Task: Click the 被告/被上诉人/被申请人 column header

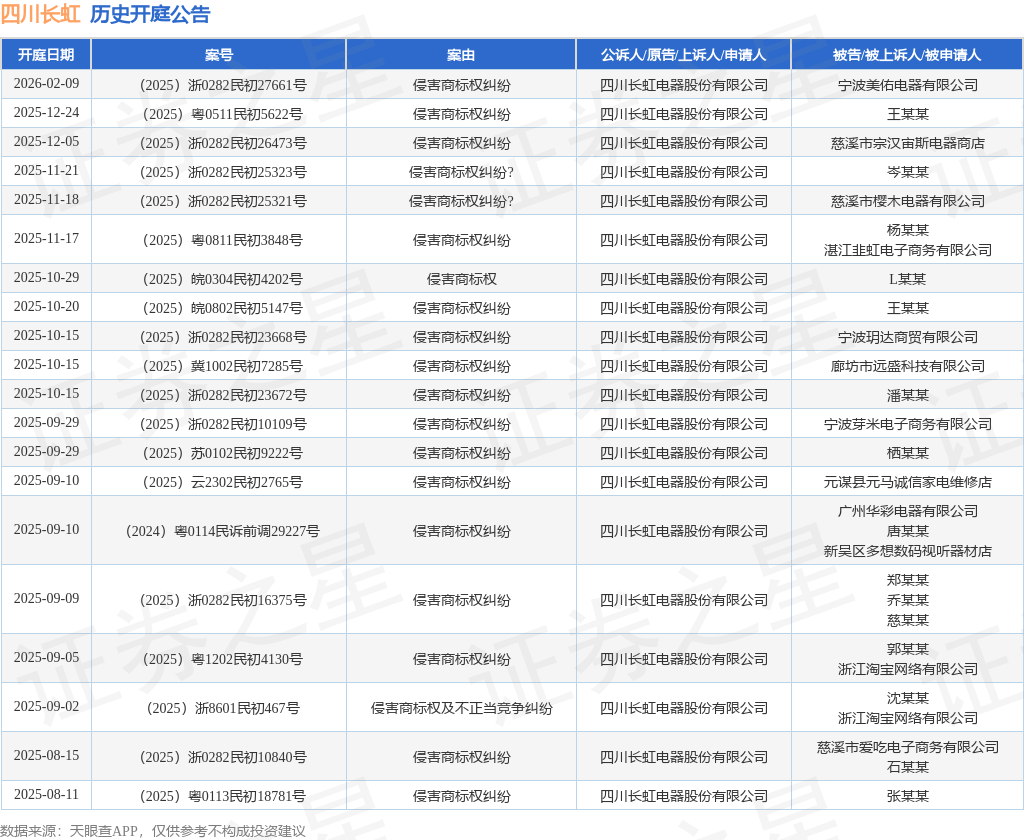Action: point(907,55)
